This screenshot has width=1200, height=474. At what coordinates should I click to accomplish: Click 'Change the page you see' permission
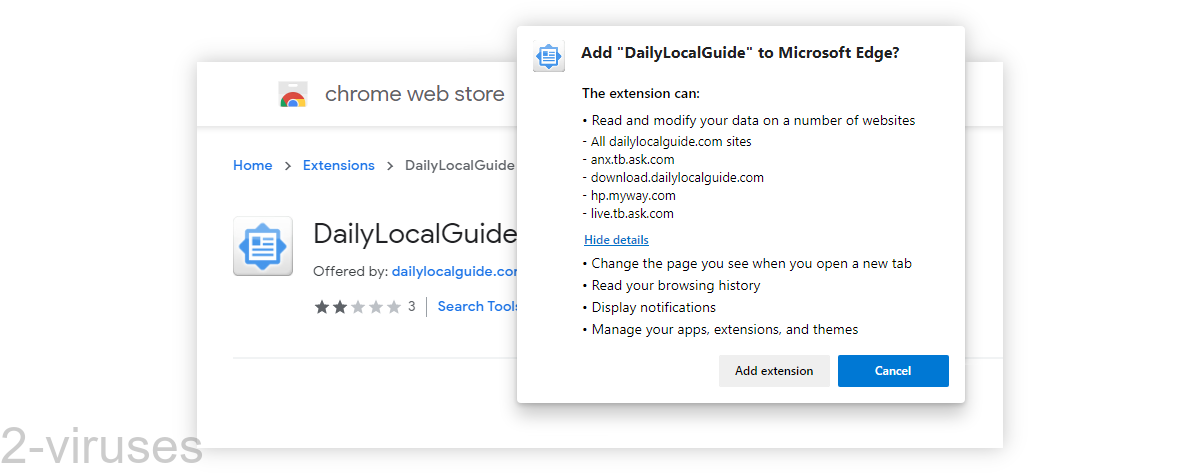coord(747,264)
